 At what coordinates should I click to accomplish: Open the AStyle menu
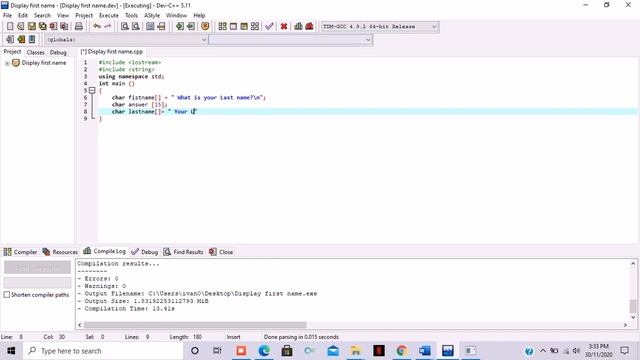pyautogui.click(x=152, y=16)
